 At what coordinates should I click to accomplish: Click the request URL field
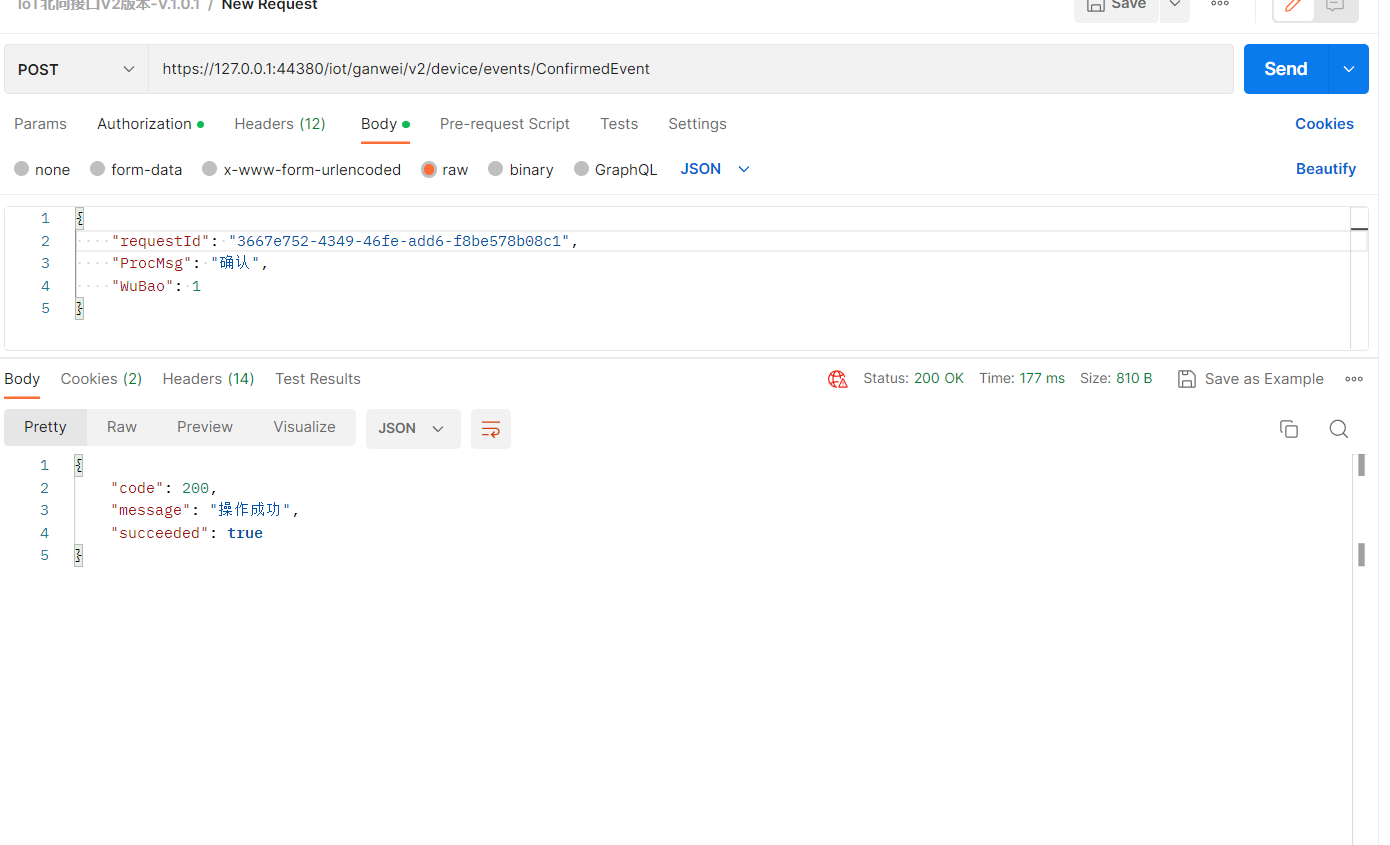click(691, 69)
